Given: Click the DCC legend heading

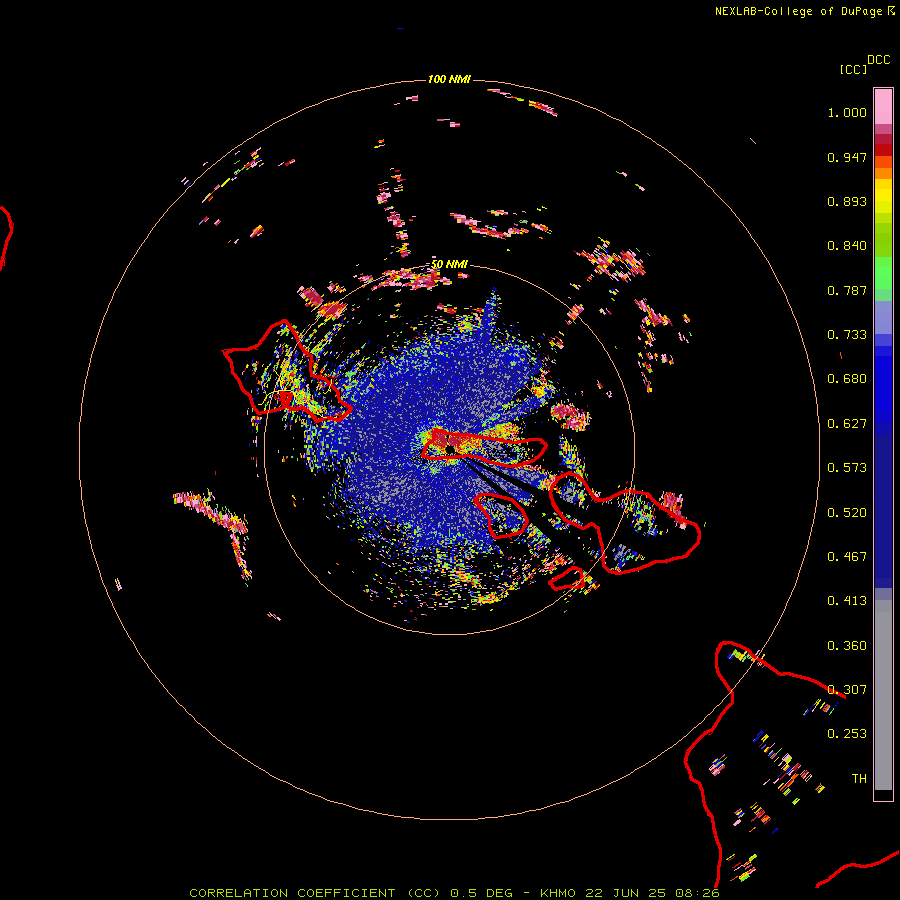Looking at the screenshot, I should point(878,60).
